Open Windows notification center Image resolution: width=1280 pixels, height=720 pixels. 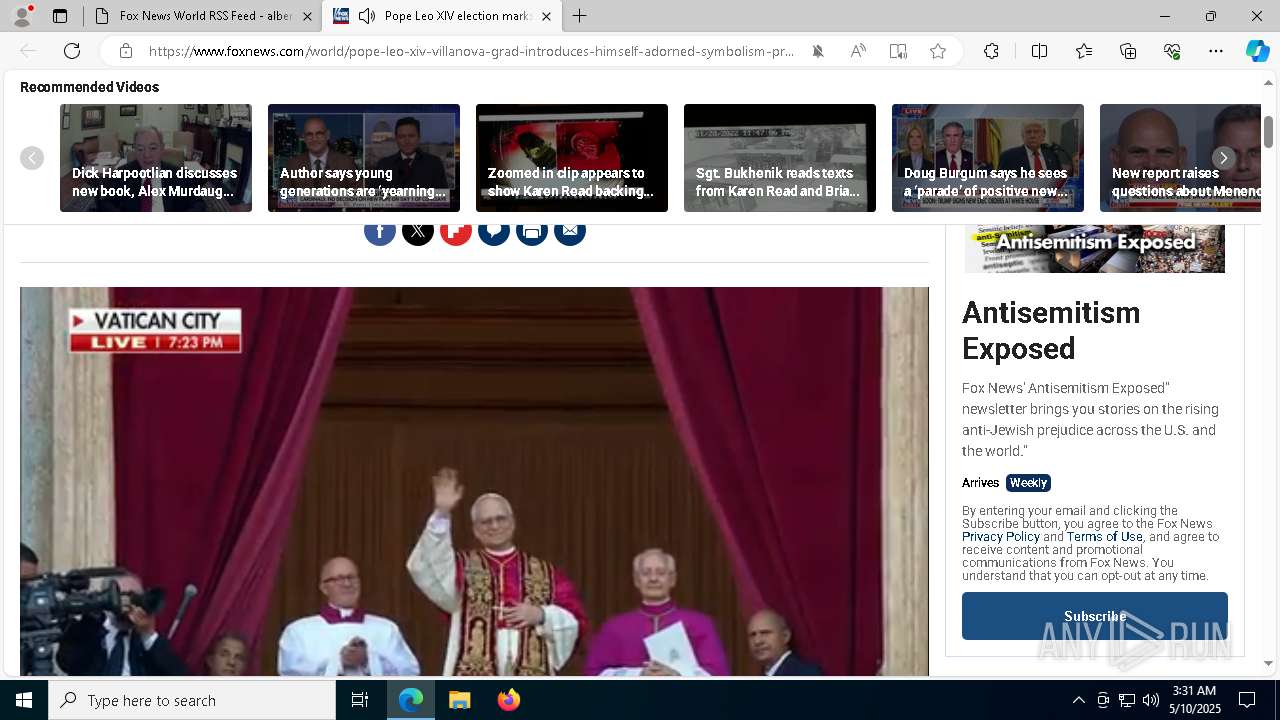pyautogui.click(x=1247, y=700)
